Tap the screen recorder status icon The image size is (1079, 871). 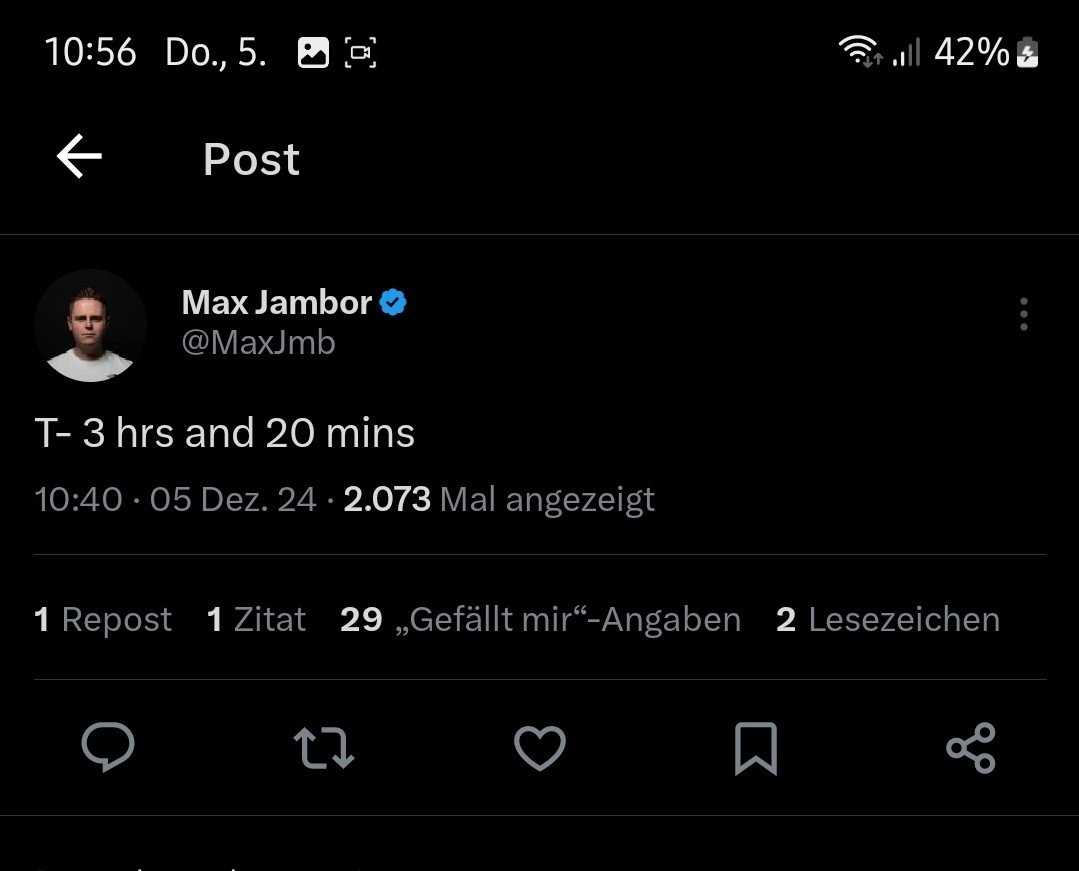coord(360,52)
